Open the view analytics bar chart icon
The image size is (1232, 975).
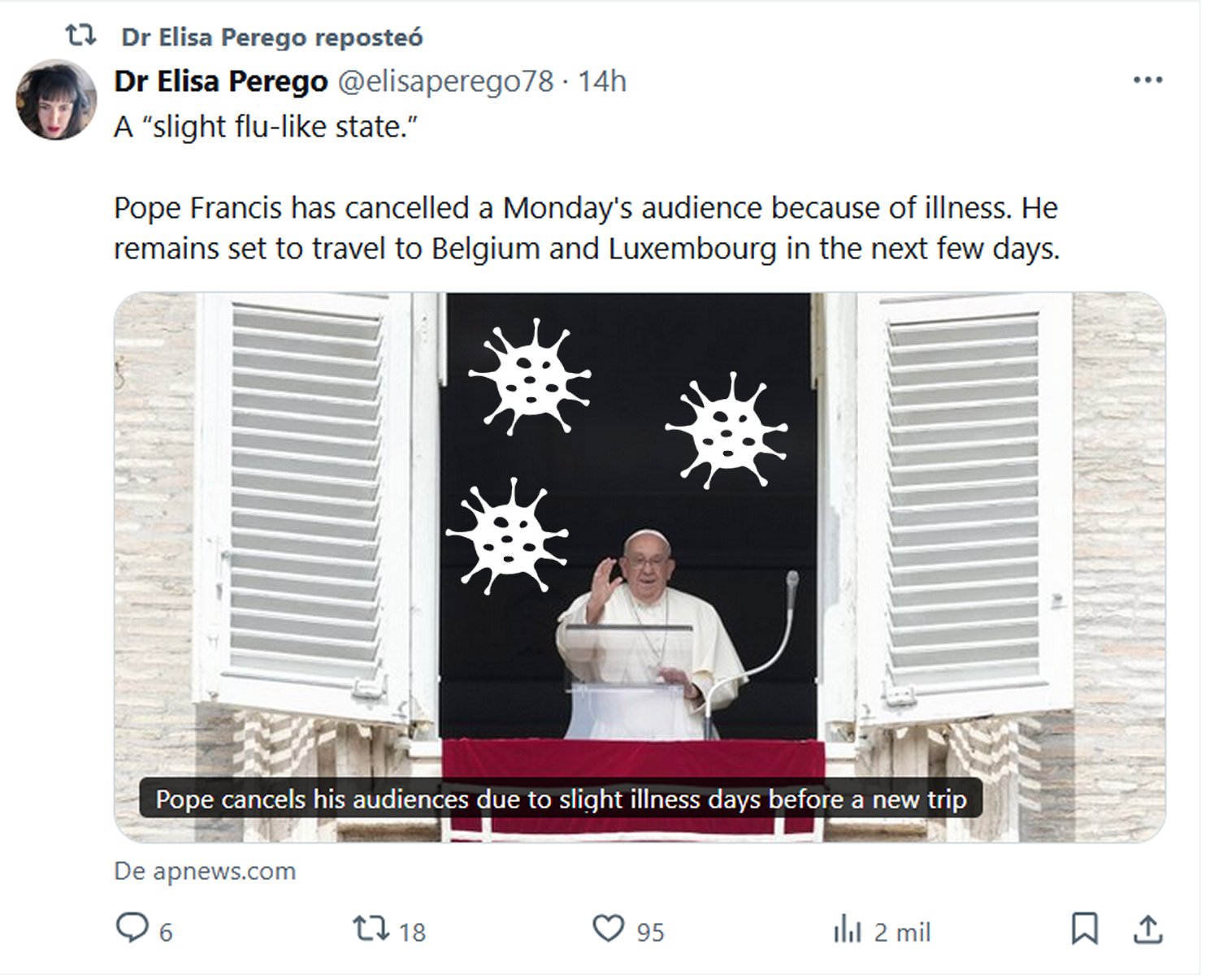pyautogui.click(x=847, y=929)
